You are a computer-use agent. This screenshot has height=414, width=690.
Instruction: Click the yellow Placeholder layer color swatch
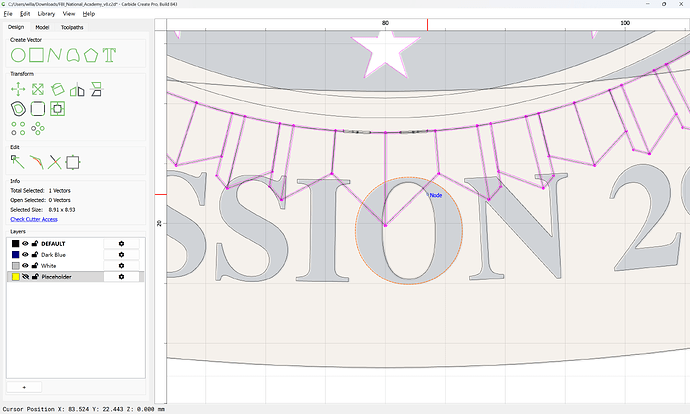(x=15, y=277)
